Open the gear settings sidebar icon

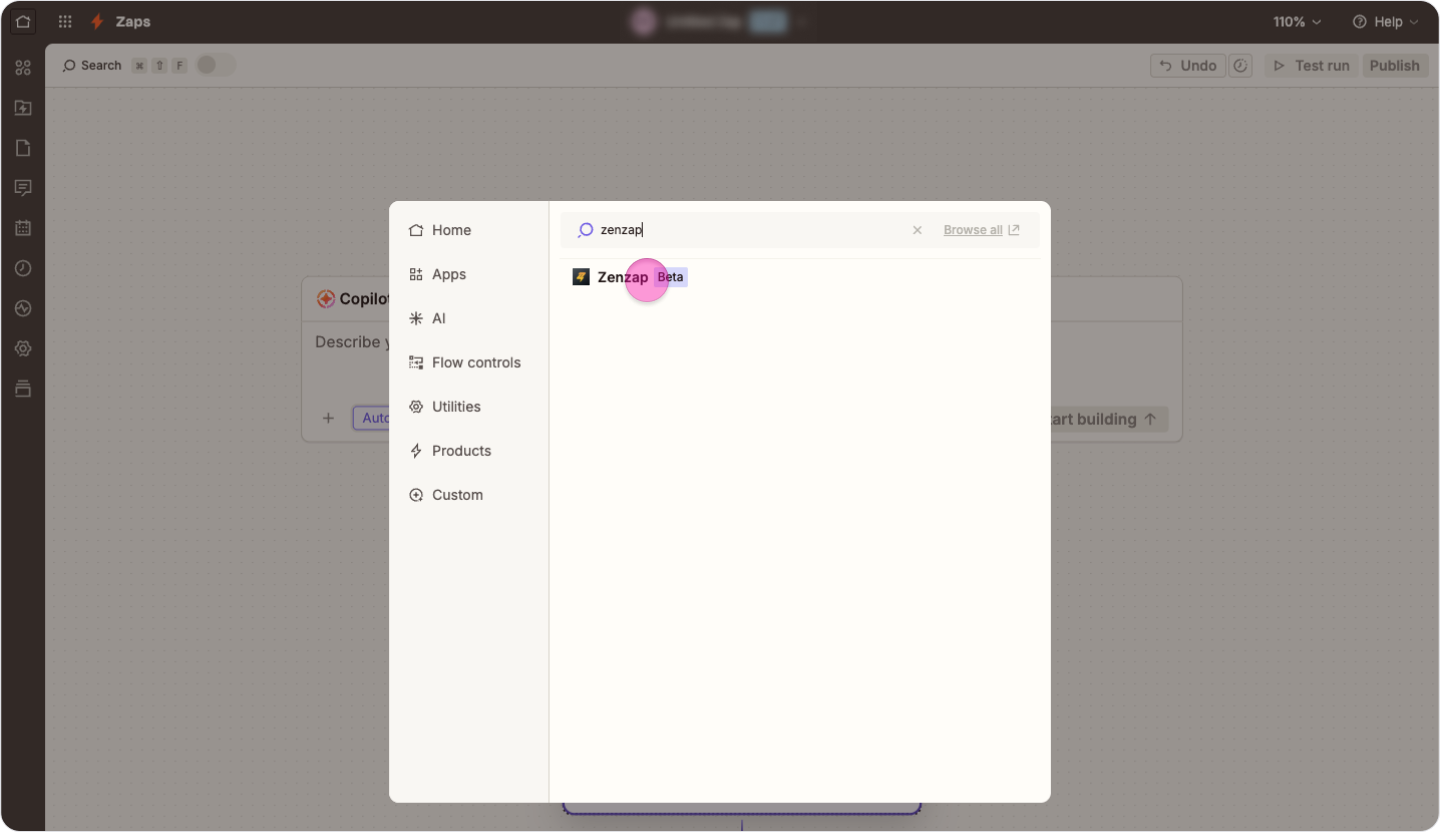pyautogui.click(x=23, y=348)
